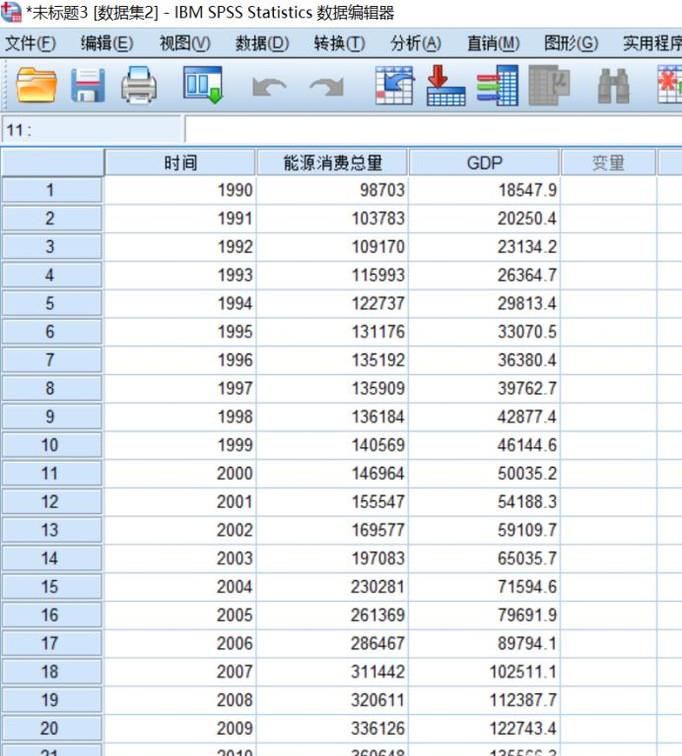The width and height of the screenshot is (682, 756).
Task: Click the GDP cell 122743.4
Action: tap(484, 728)
